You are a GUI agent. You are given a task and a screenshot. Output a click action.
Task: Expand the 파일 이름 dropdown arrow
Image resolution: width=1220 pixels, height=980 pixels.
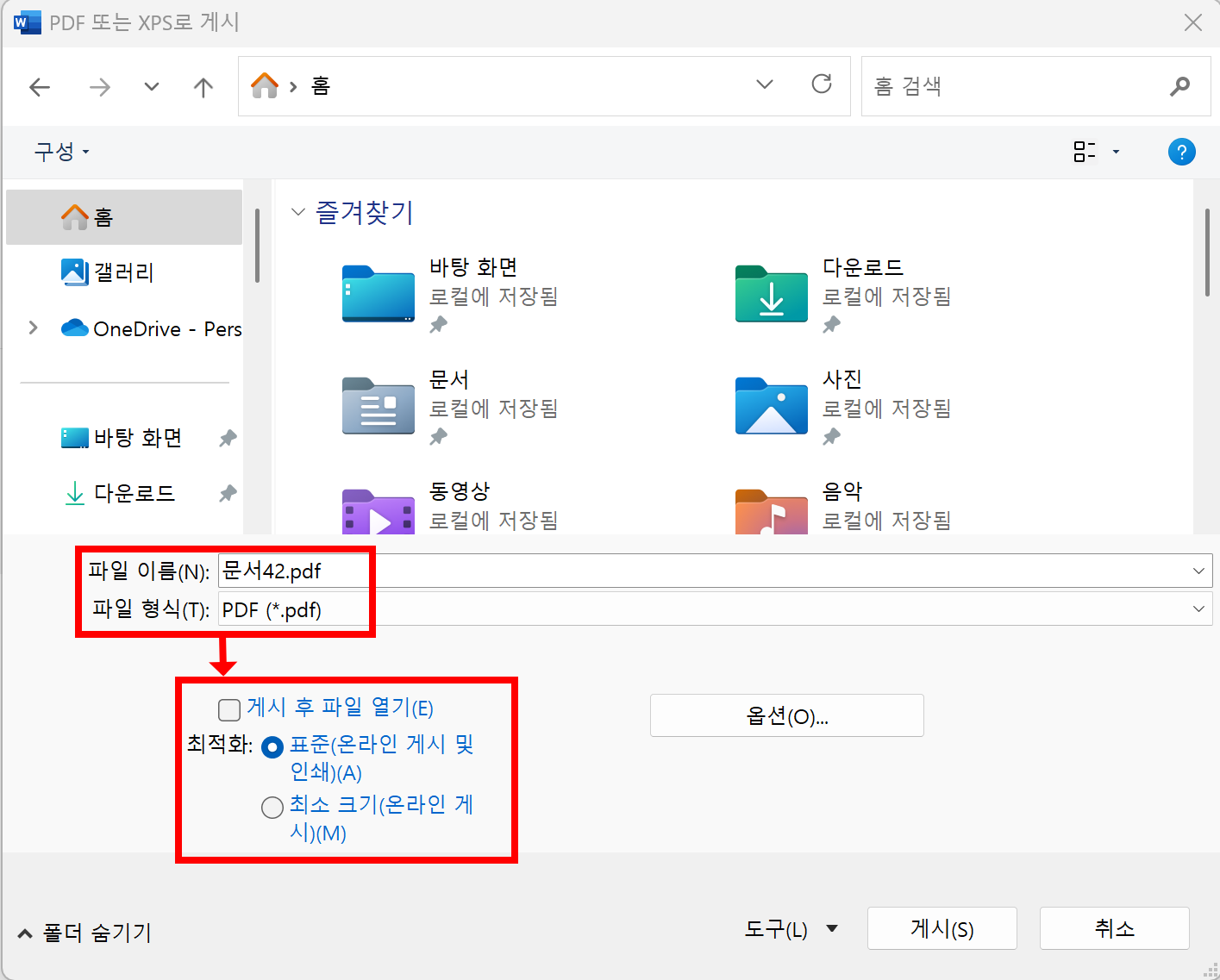tap(1198, 571)
